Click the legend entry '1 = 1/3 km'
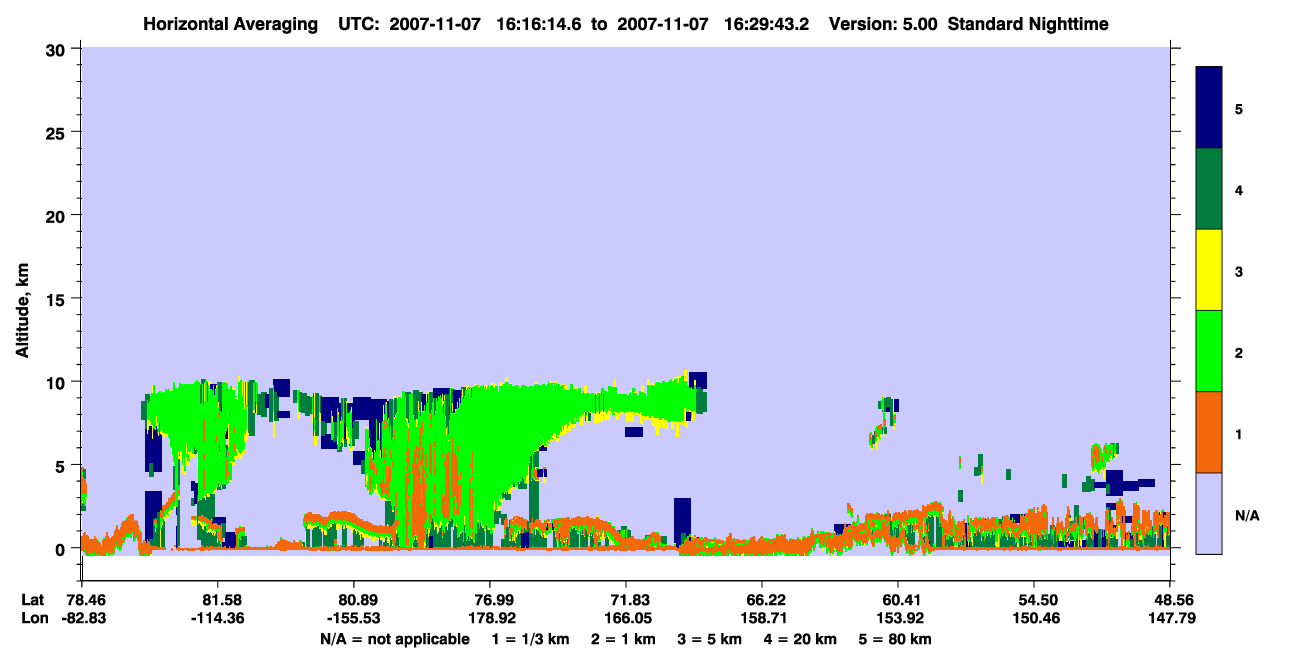Viewport: 1300px width, 667px height. click(x=531, y=639)
